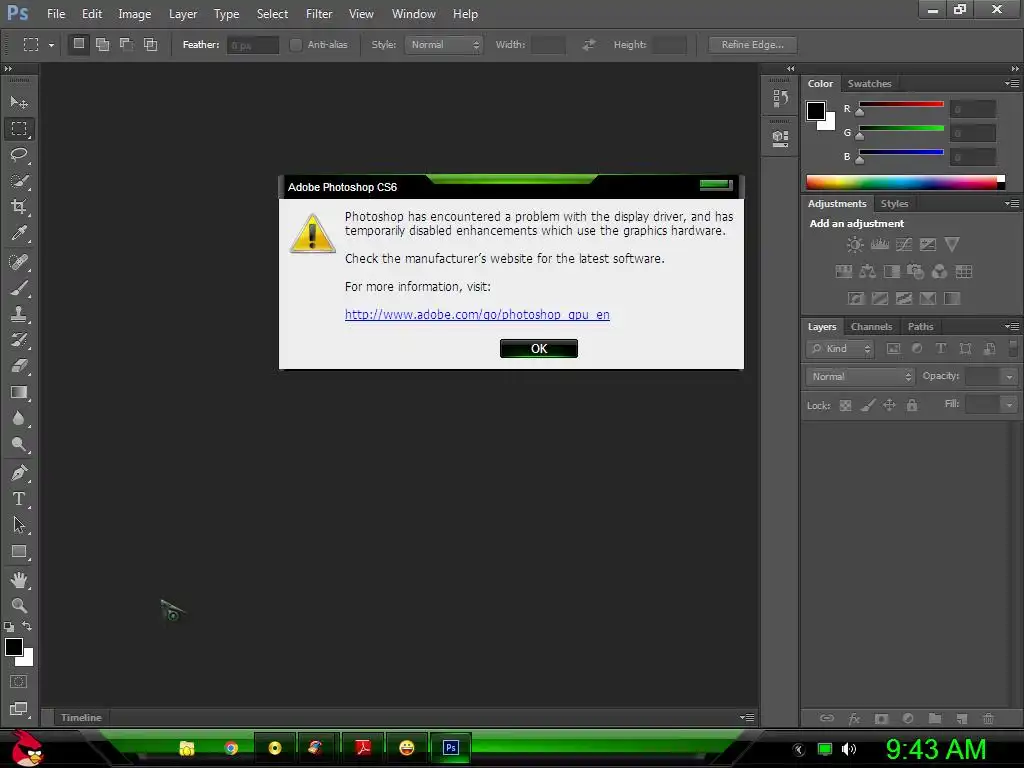This screenshot has width=1024, height=768.
Task: Open Chrome from the taskbar
Action: coord(231,748)
